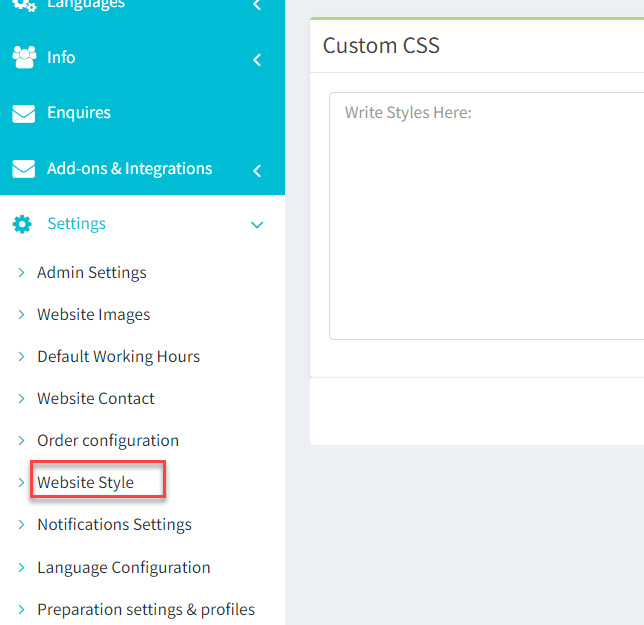Click the arrow icon beside Website Style
644x625 pixels.
(x=21, y=483)
